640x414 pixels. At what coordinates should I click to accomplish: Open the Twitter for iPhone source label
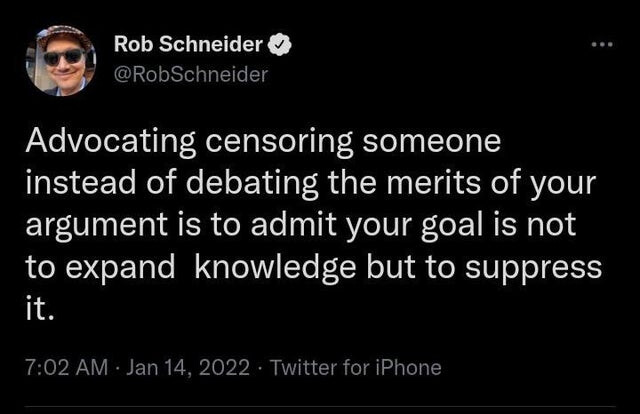click(356, 367)
